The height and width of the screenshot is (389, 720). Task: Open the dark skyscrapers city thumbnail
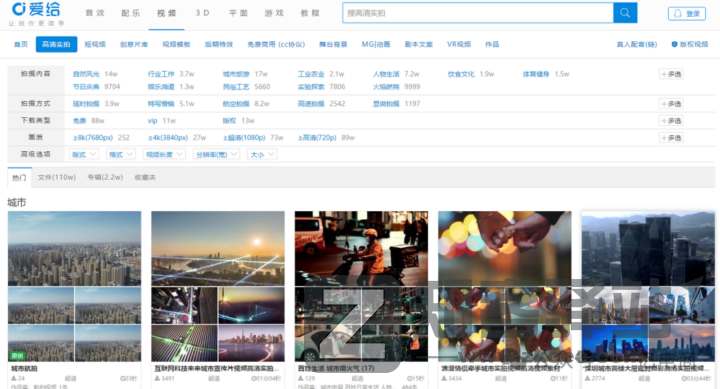pyautogui.click(x=648, y=248)
